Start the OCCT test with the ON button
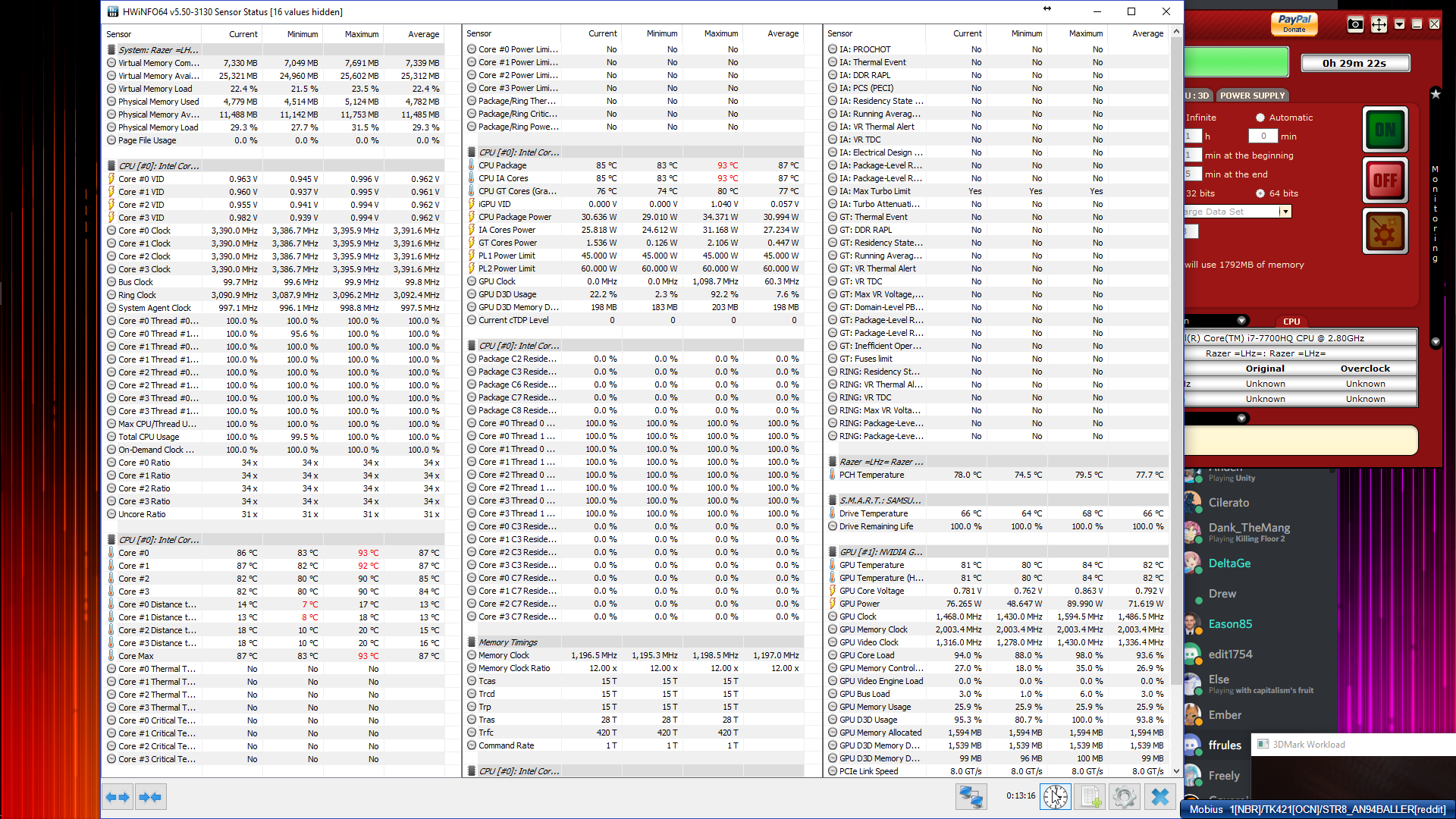1456x819 pixels. point(1385,130)
